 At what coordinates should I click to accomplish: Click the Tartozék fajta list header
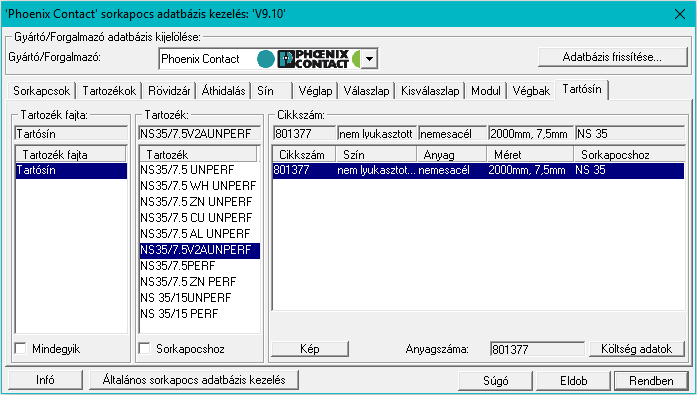(x=71, y=155)
